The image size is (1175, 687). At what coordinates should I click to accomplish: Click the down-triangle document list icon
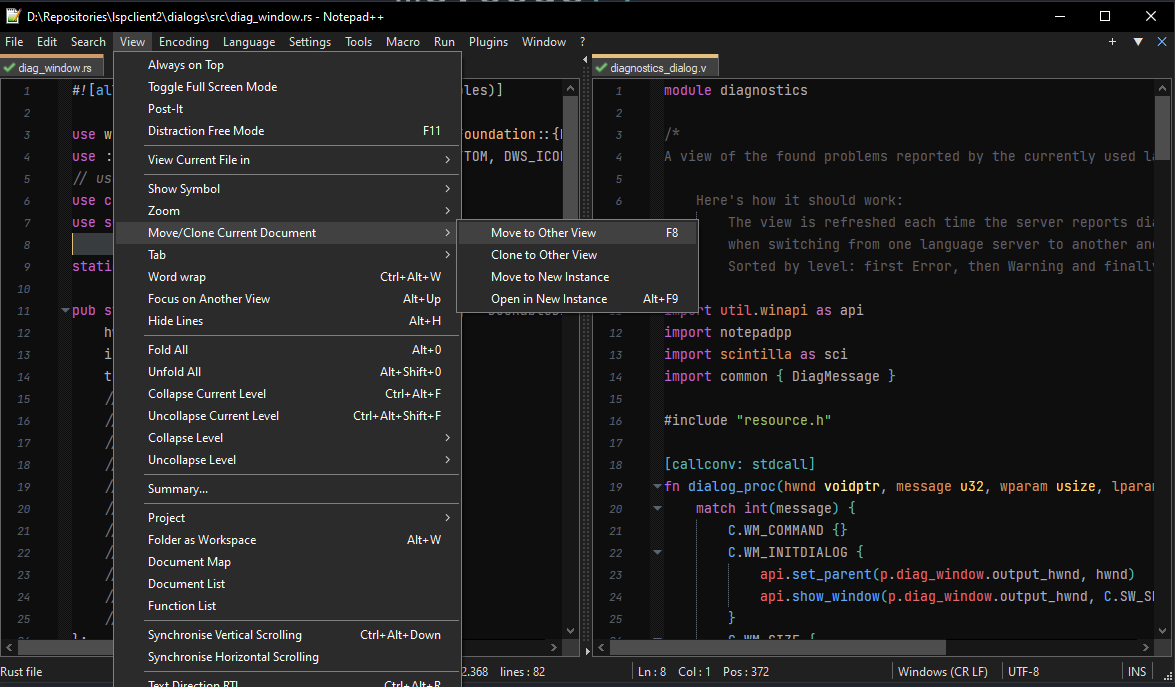(1138, 42)
